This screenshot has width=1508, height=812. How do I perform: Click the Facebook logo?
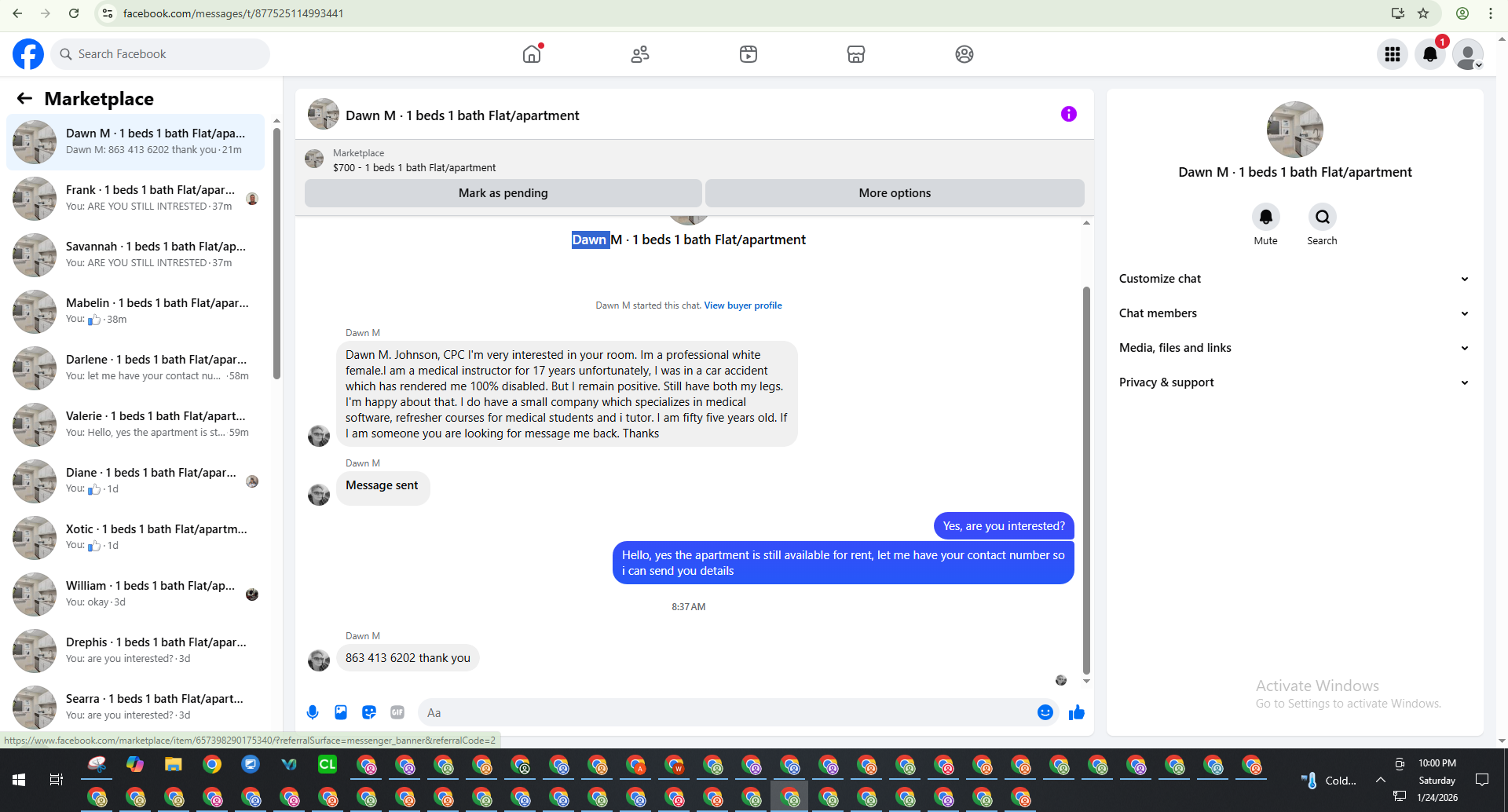coord(28,54)
